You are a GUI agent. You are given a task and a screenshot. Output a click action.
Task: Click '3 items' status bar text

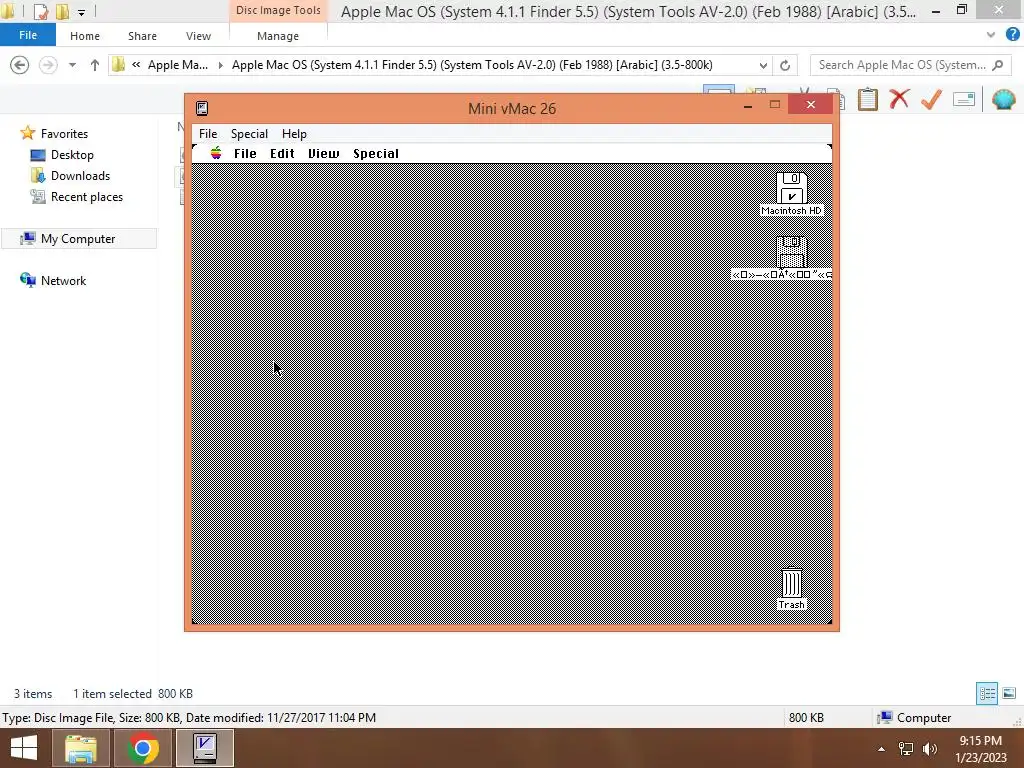[x=33, y=694]
